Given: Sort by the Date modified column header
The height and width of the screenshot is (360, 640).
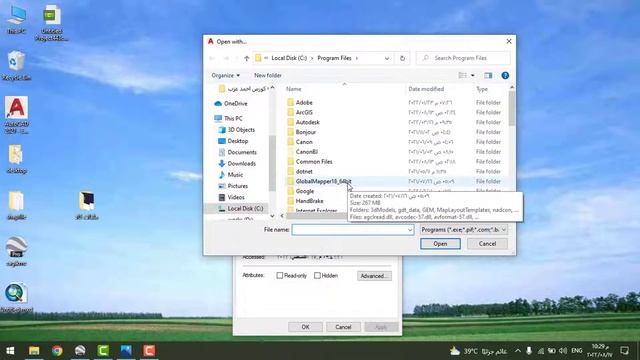Looking at the screenshot, I should [426, 89].
